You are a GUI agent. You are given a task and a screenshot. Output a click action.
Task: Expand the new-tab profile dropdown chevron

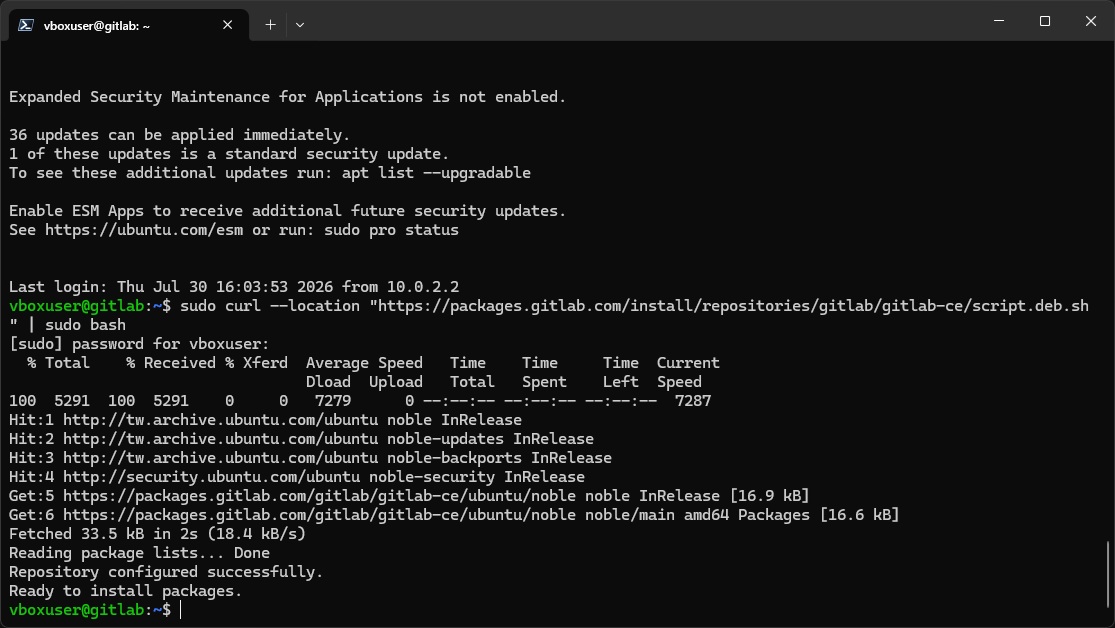tap(300, 25)
